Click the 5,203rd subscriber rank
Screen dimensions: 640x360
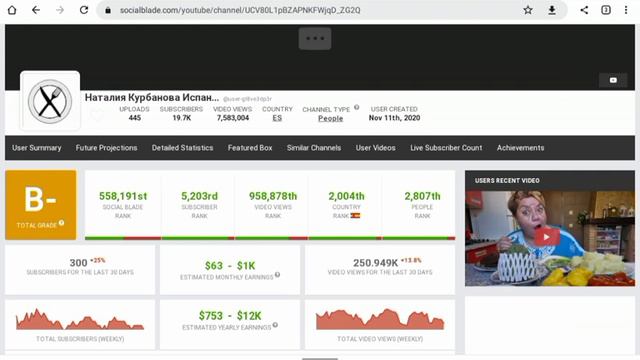click(199, 196)
